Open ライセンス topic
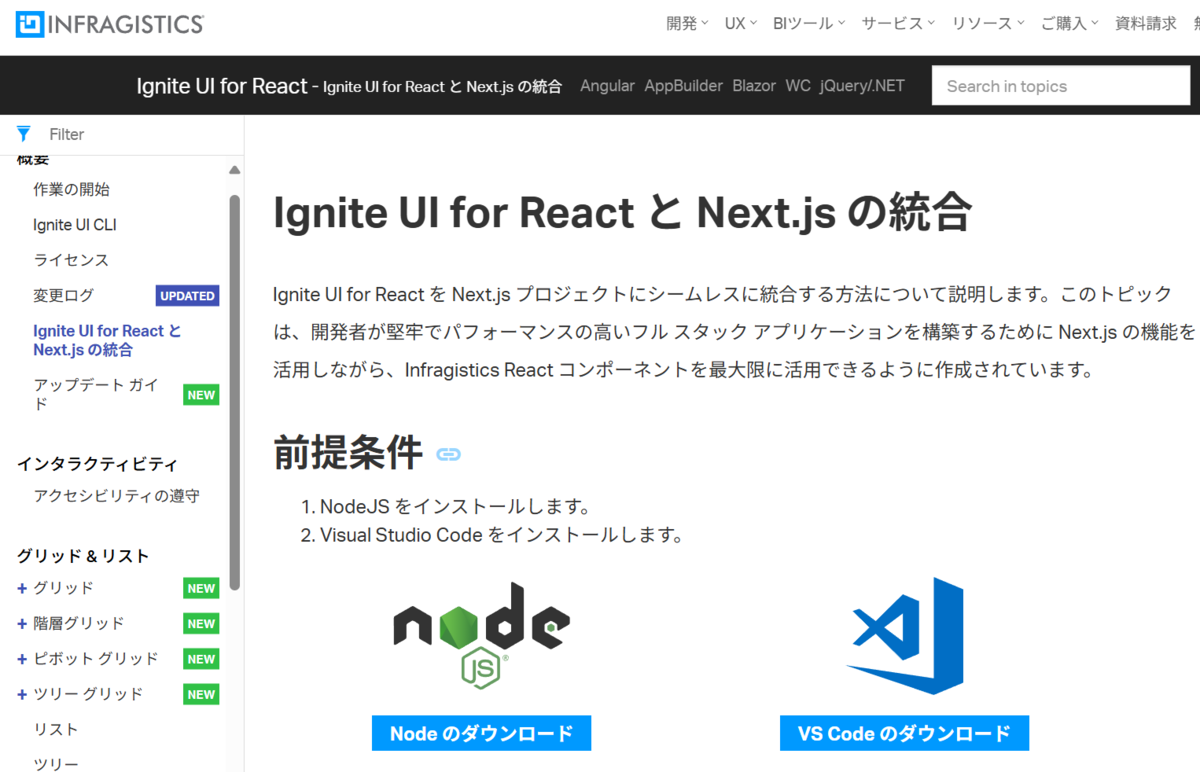The image size is (1200, 772). (x=71, y=260)
